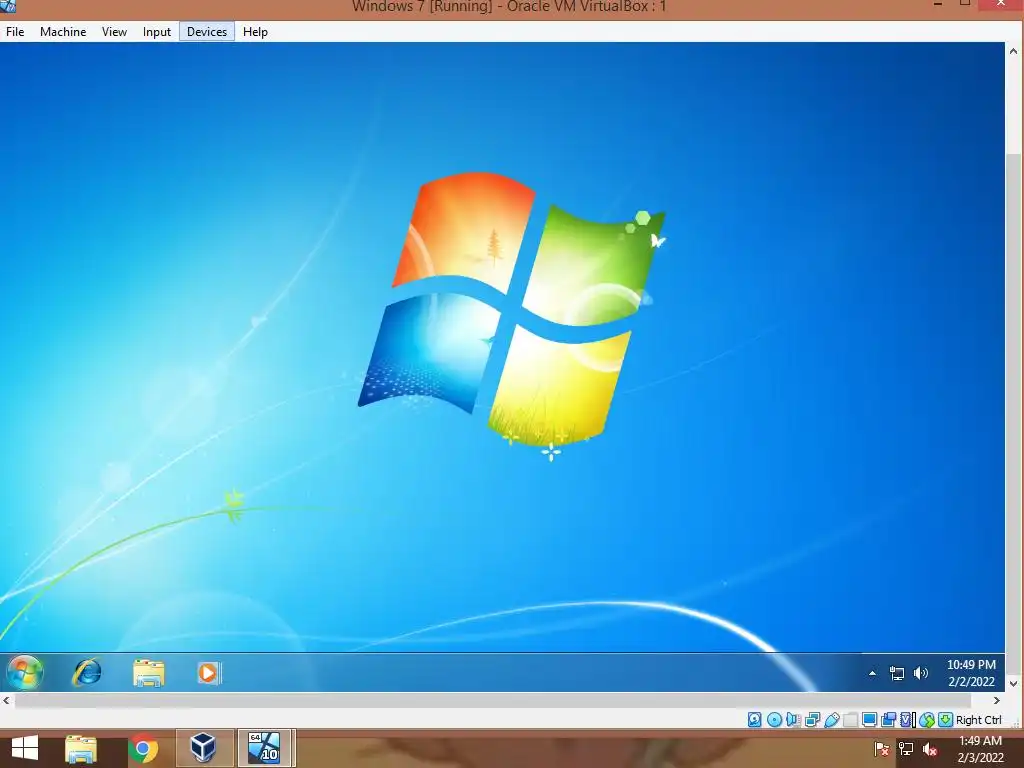Open Windows Explorer in the Windows 7 taskbar
Screen dimensions: 1024x768
(148, 673)
